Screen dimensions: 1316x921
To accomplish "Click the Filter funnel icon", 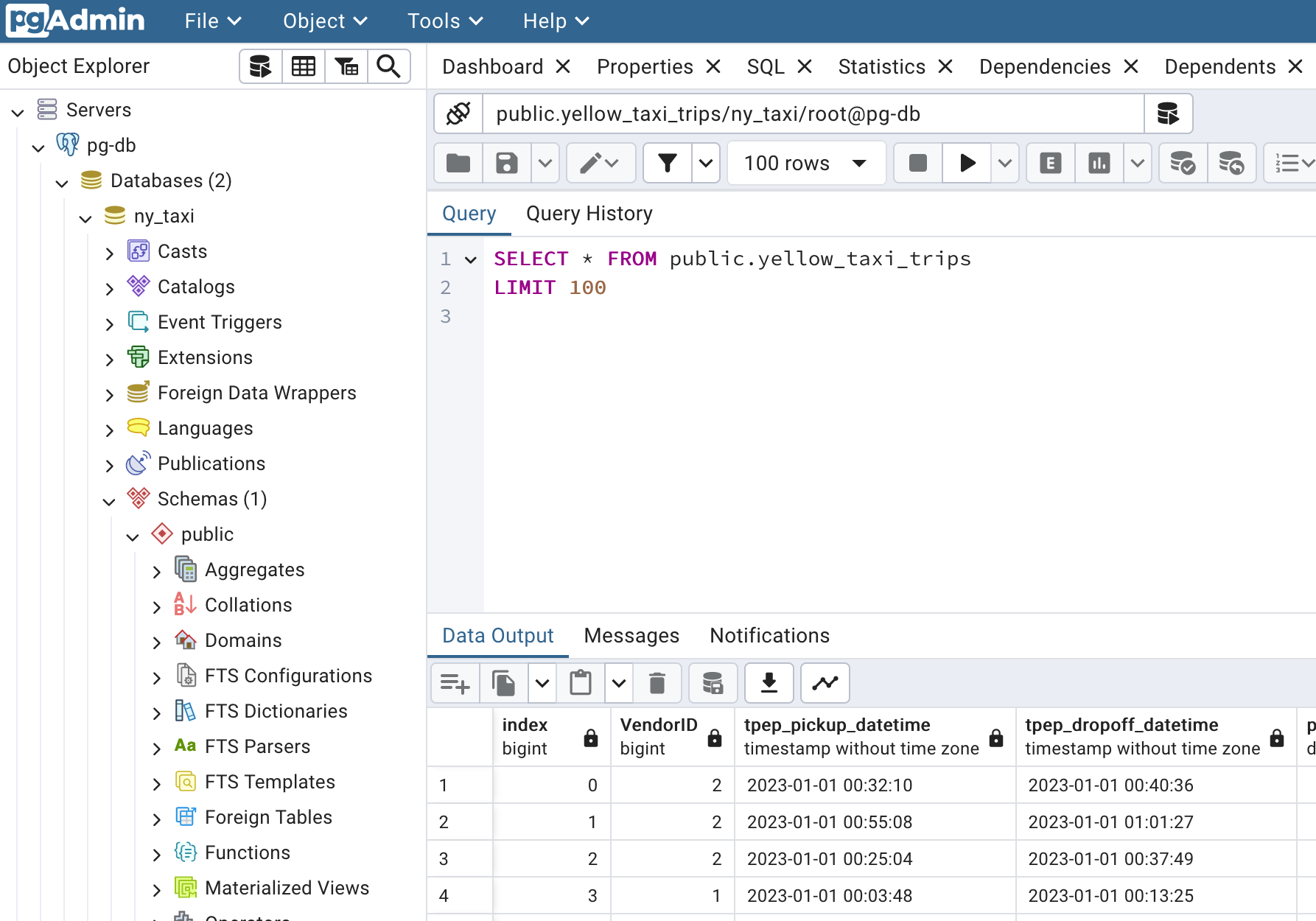I will coord(668,163).
